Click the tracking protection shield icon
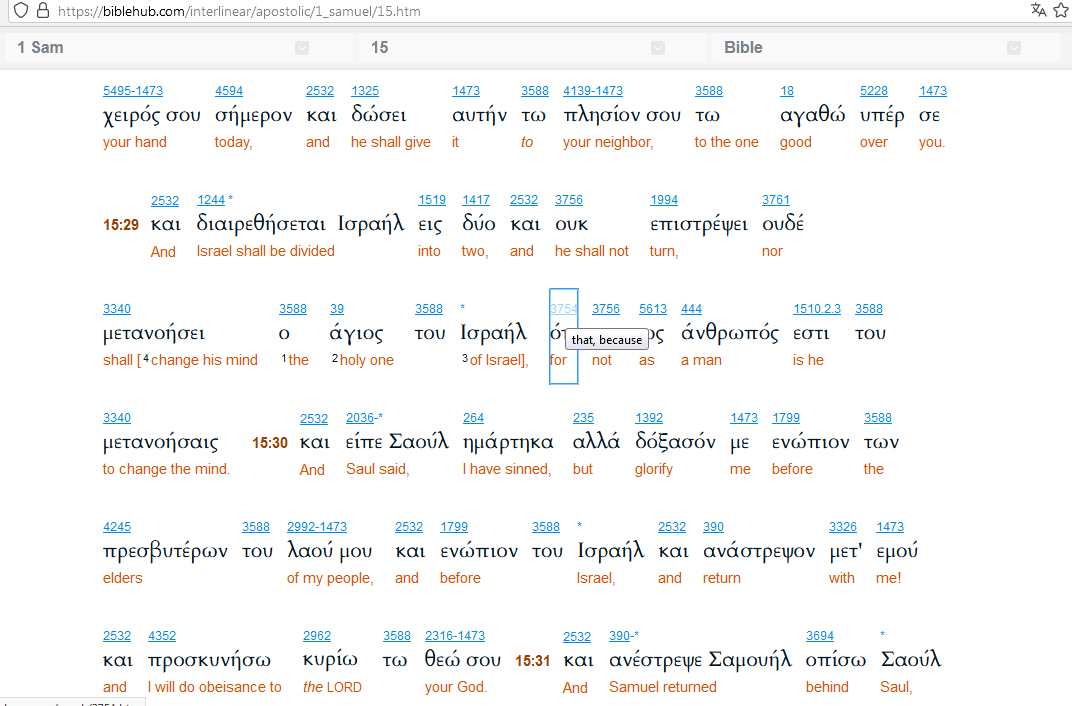 tap(21, 10)
